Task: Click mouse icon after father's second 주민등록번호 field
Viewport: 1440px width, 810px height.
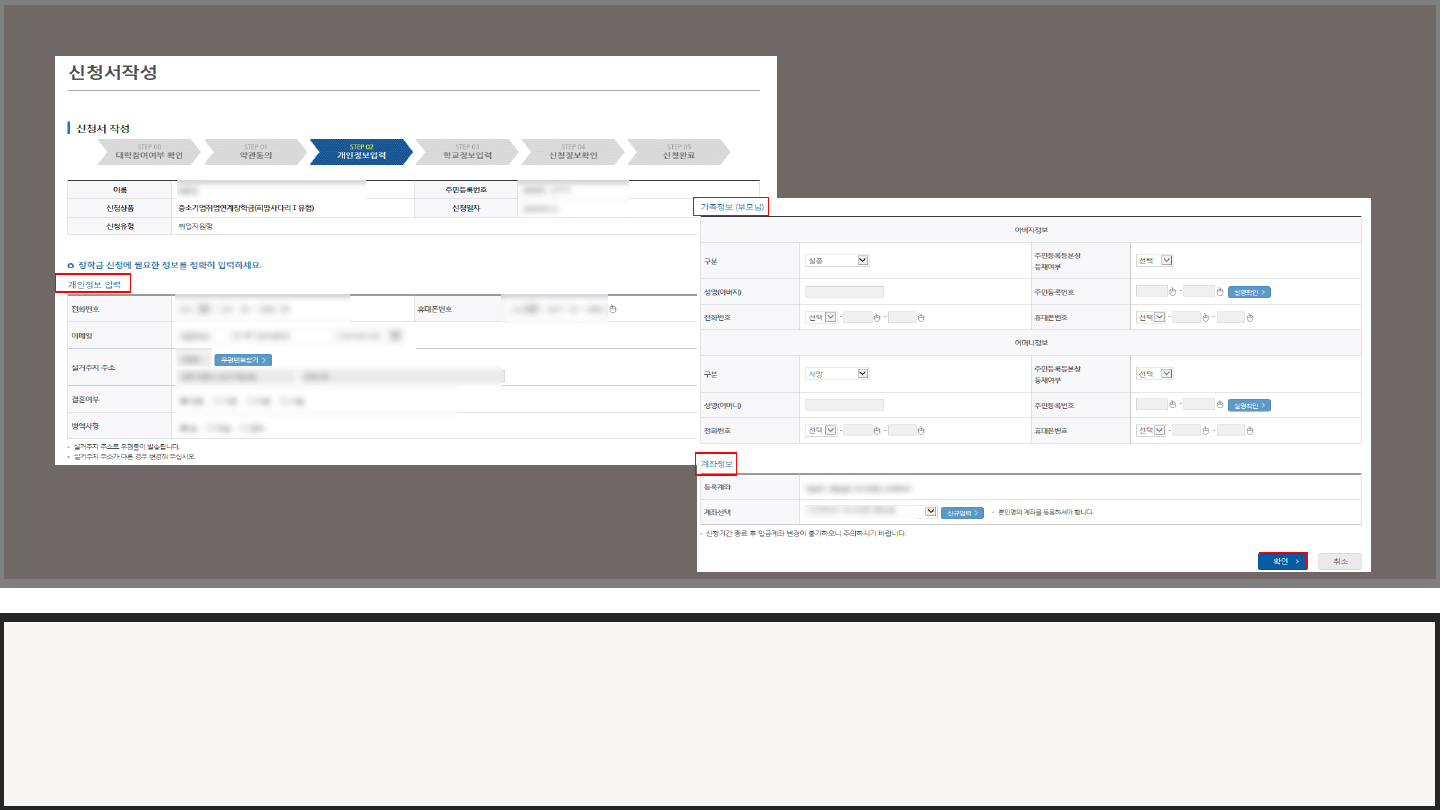Action: [1220, 292]
